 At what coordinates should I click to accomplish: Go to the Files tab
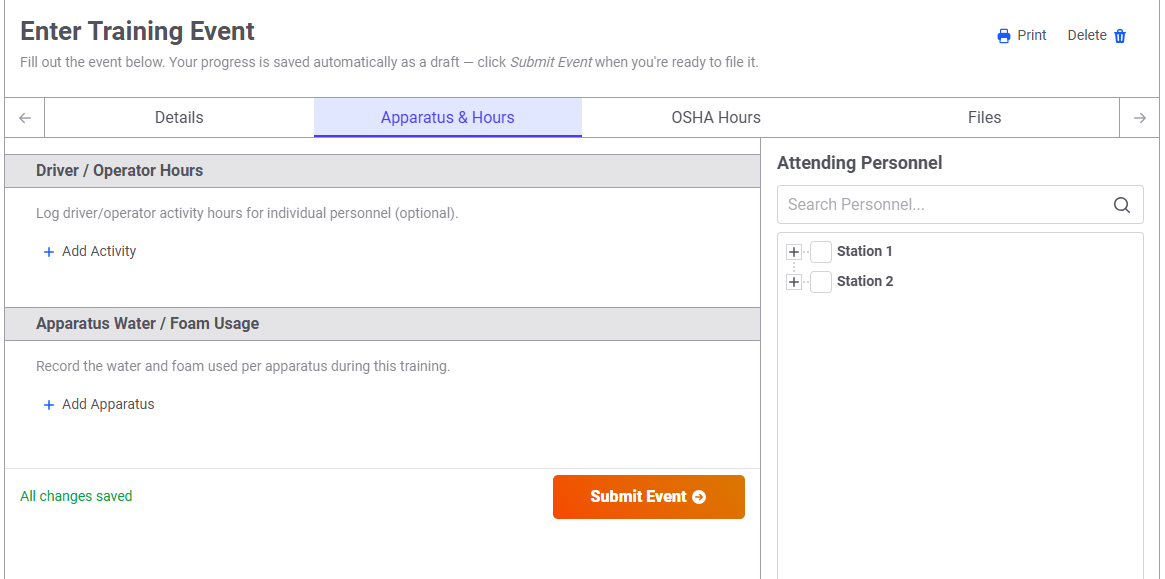point(984,117)
